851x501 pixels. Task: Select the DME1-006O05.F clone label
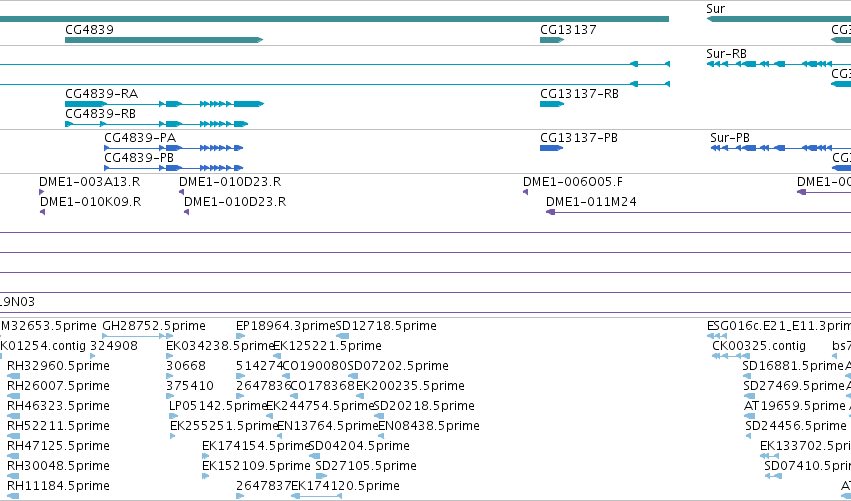573,182
